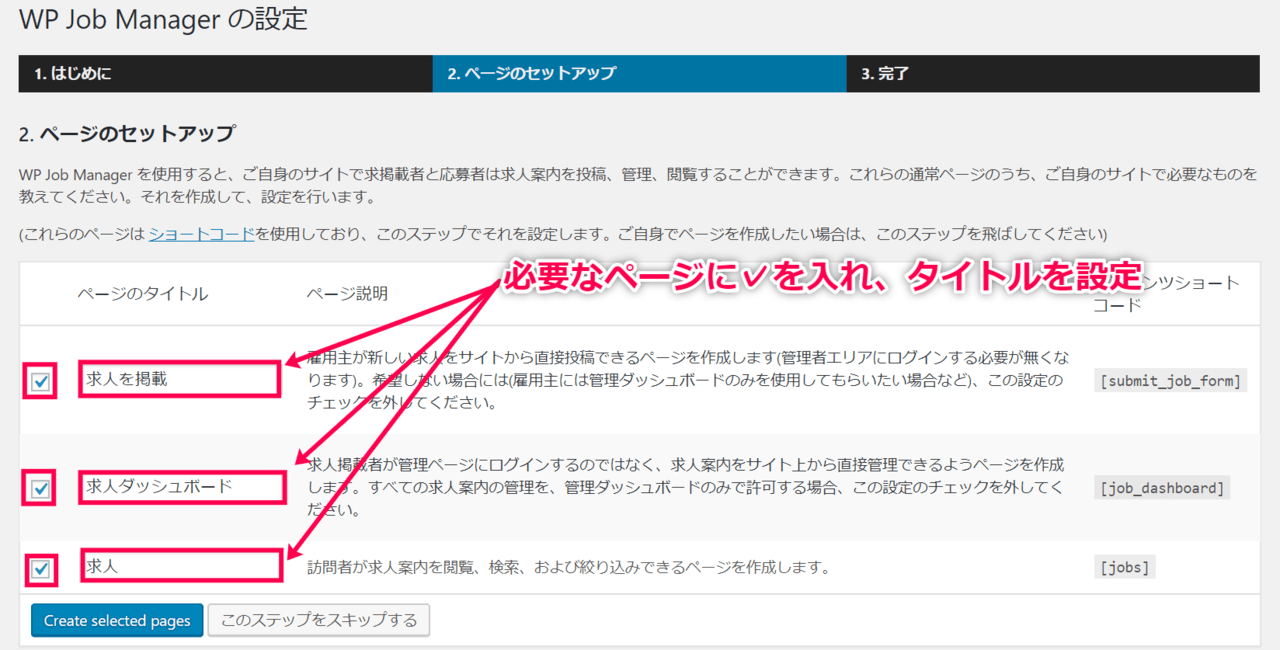This screenshot has width=1280, height=650.
Task: Click このステップをスキップする button
Action: (319, 621)
